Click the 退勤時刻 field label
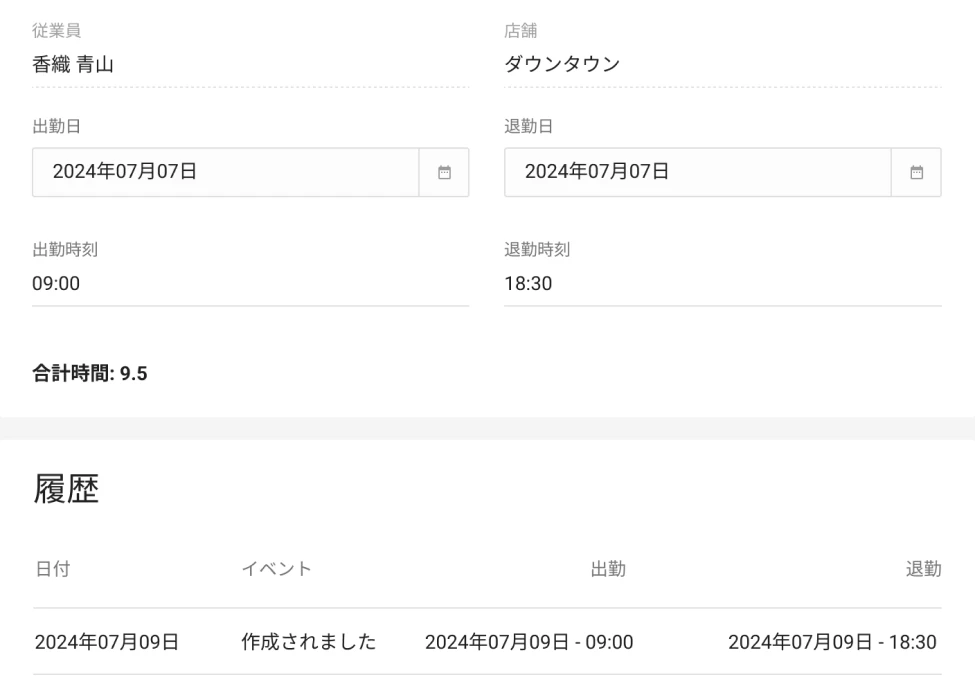975x680 pixels. (x=537, y=250)
